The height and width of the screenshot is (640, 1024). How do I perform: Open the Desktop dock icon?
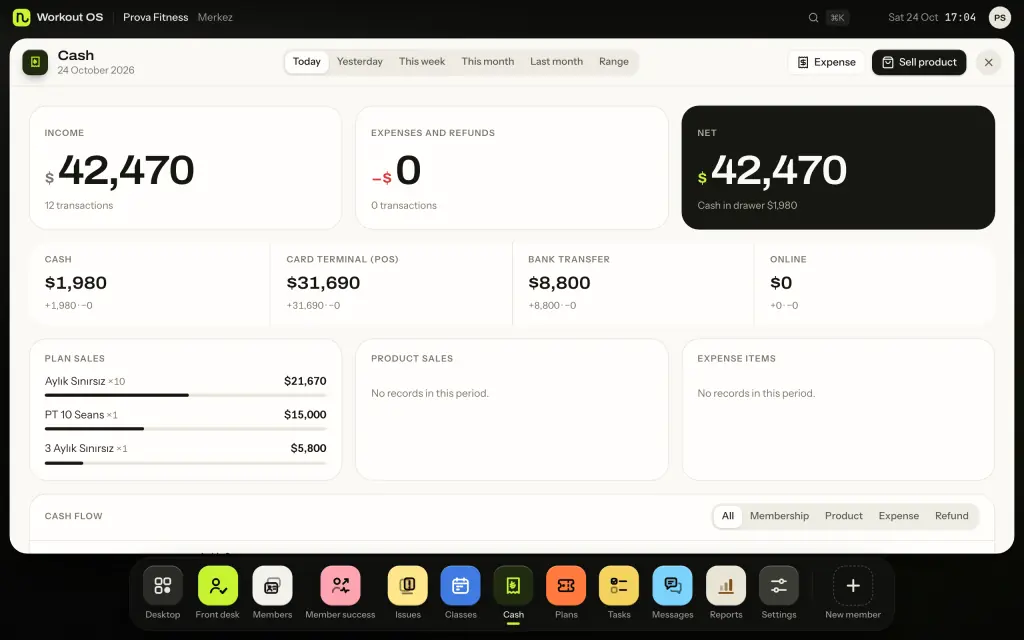click(x=163, y=586)
